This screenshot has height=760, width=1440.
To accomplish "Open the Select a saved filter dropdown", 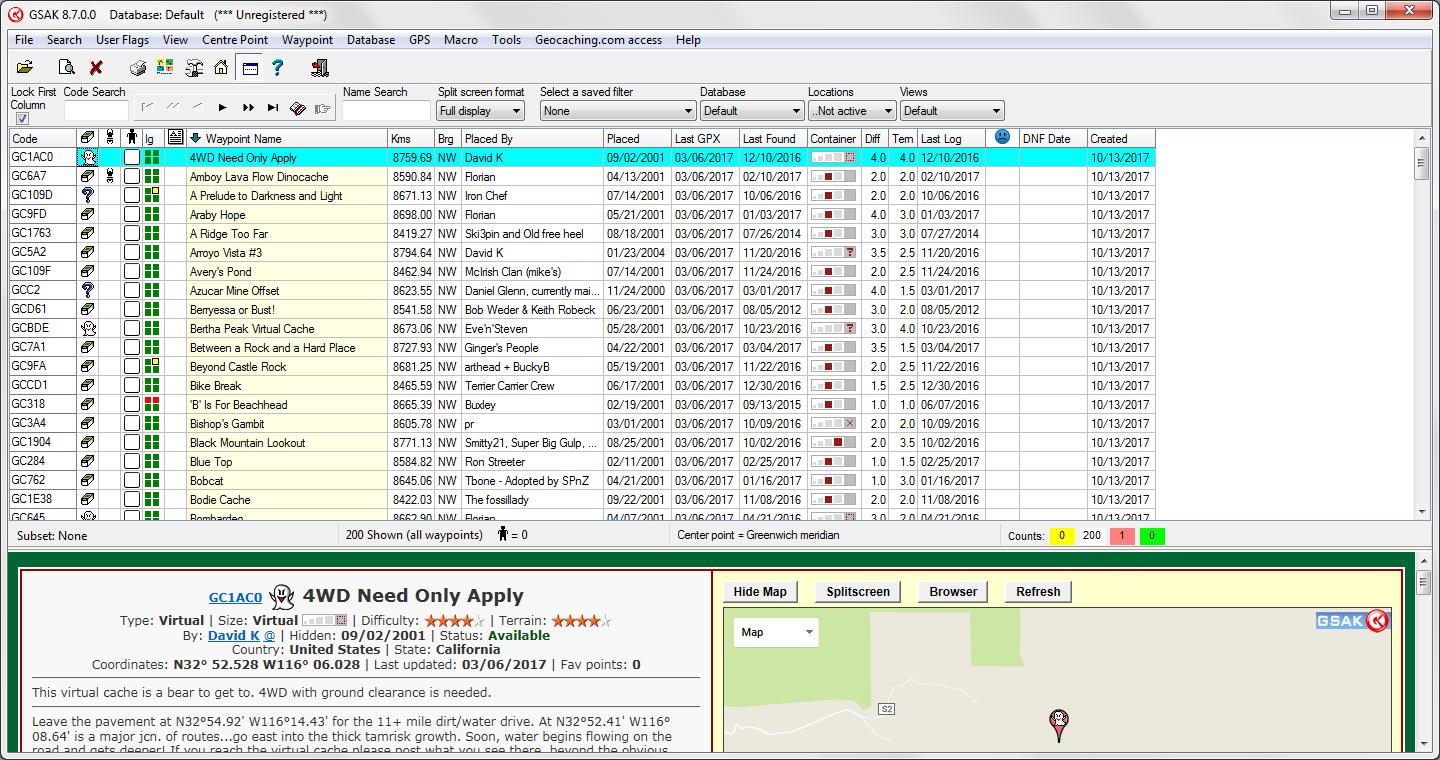I will tap(617, 111).
